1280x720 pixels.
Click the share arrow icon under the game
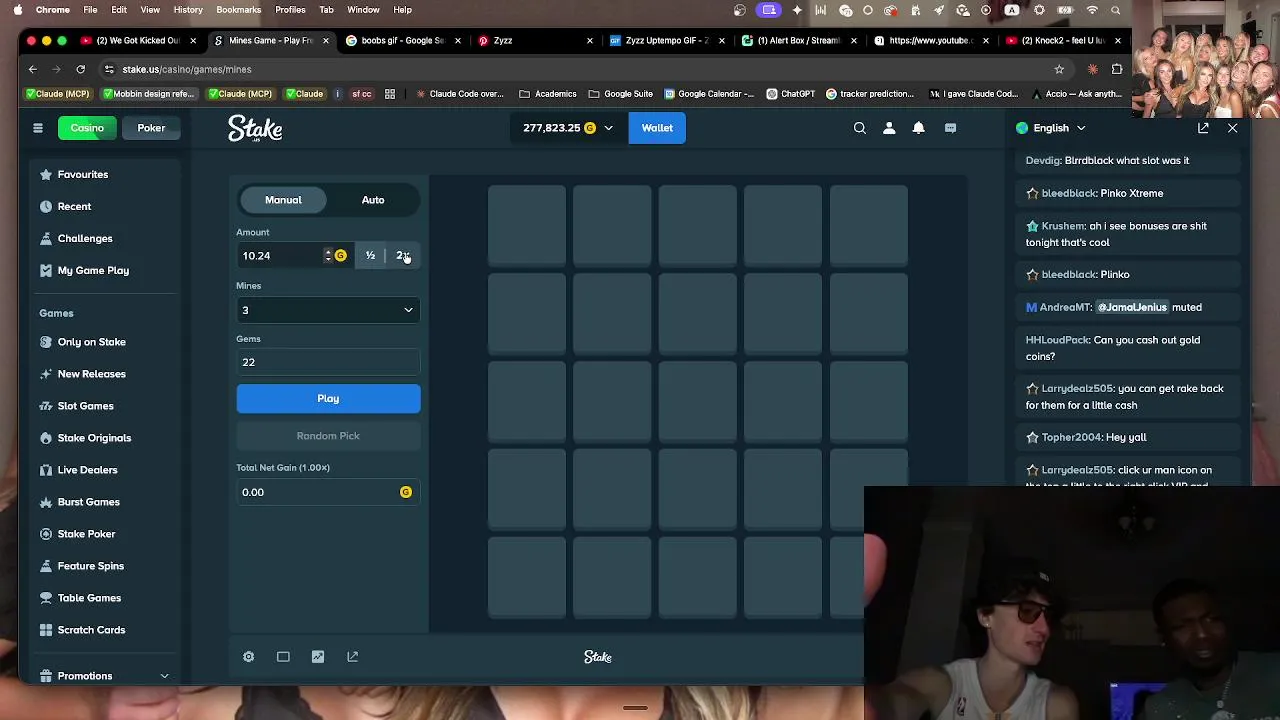click(x=352, y=657)
